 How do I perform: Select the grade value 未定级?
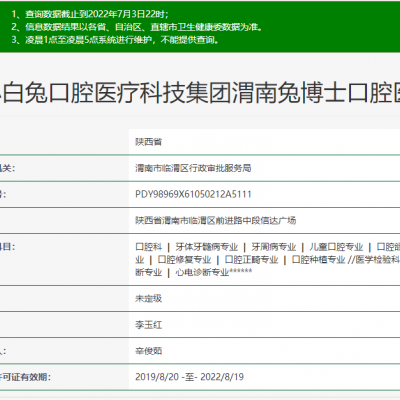pos(148,298)
